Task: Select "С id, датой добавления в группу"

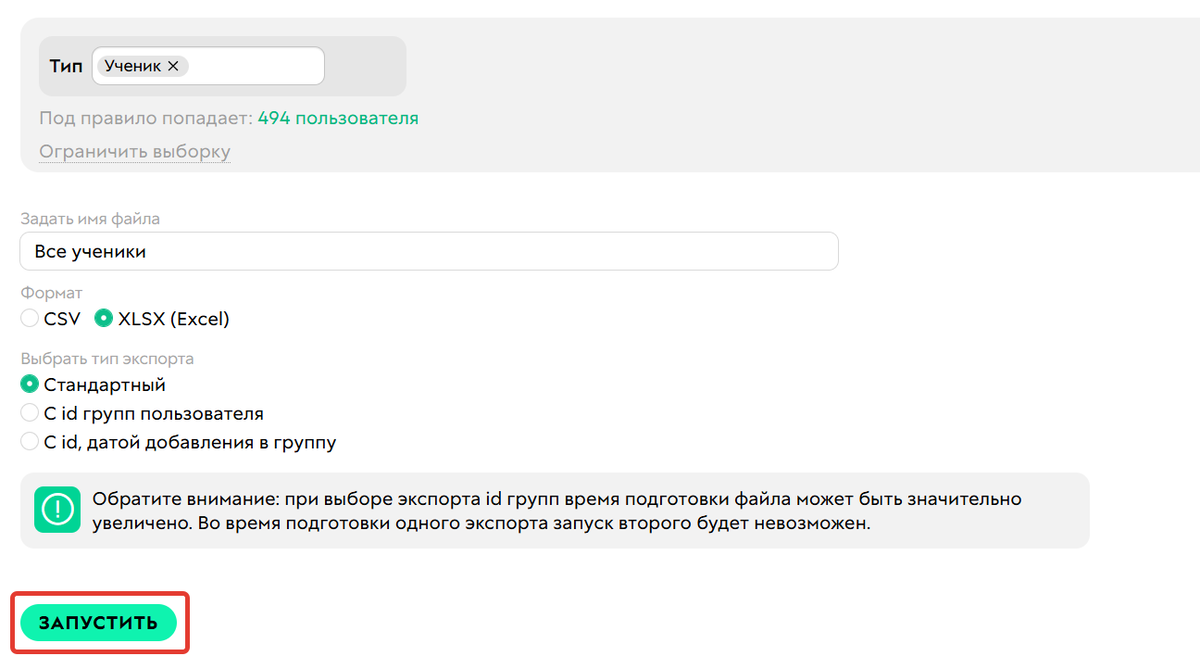Action: tap(29, 442)
